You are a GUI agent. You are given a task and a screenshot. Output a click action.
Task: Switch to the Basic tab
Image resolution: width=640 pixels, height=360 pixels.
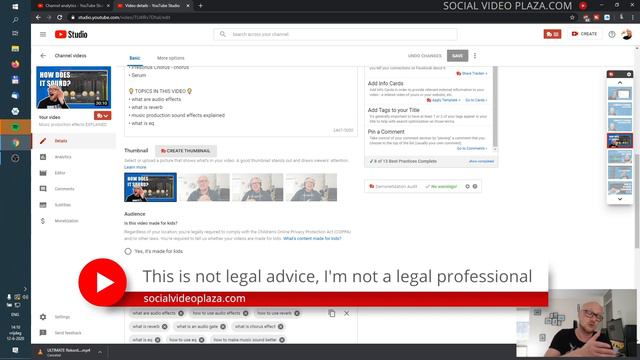[135, 58]
